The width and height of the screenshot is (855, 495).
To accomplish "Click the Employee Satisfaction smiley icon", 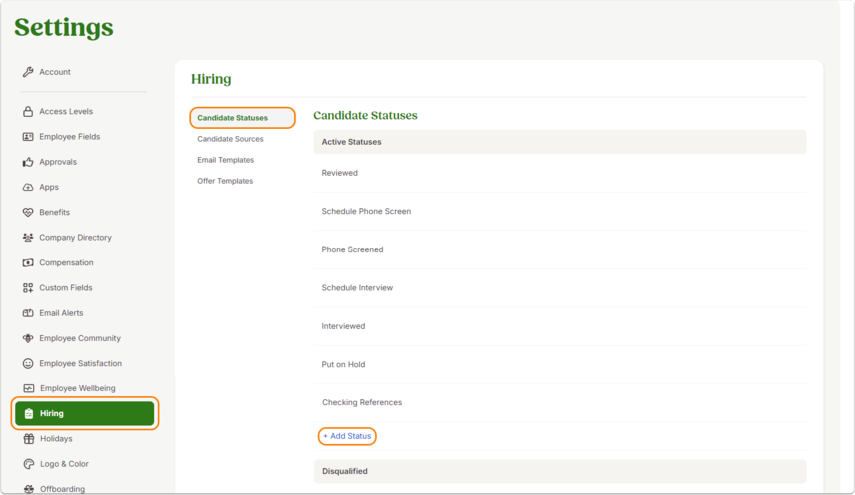I will 28,363.
